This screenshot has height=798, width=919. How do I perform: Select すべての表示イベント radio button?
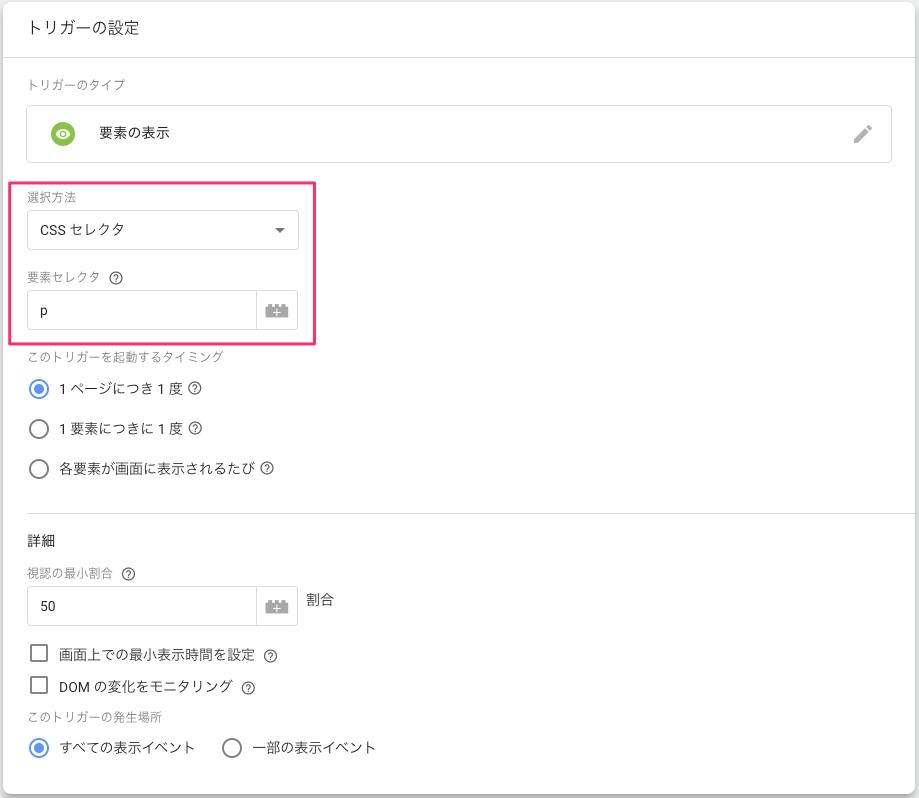39,748
